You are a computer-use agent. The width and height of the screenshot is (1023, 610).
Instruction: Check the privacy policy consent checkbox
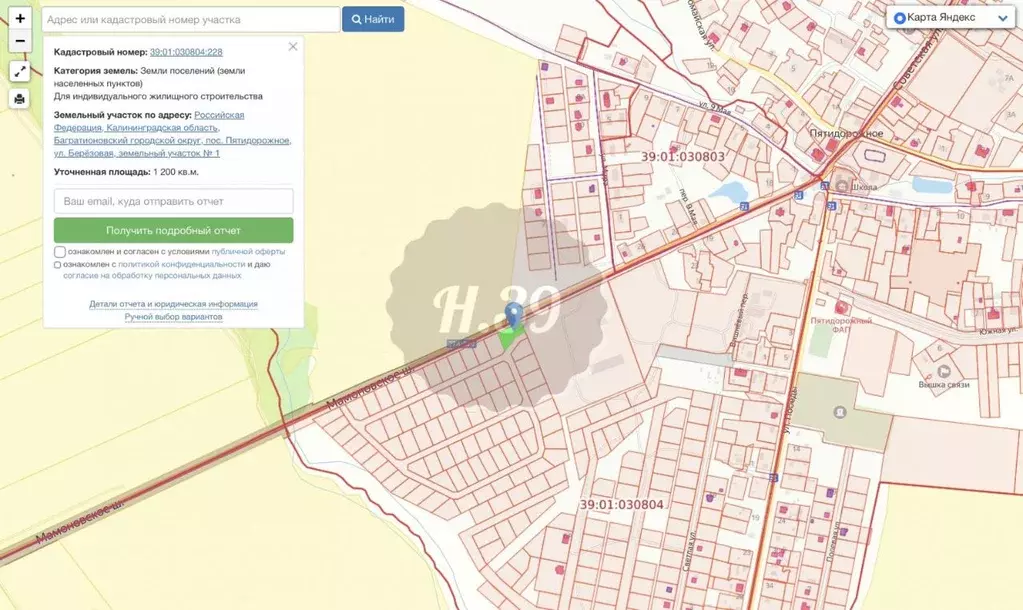[58, 265]
